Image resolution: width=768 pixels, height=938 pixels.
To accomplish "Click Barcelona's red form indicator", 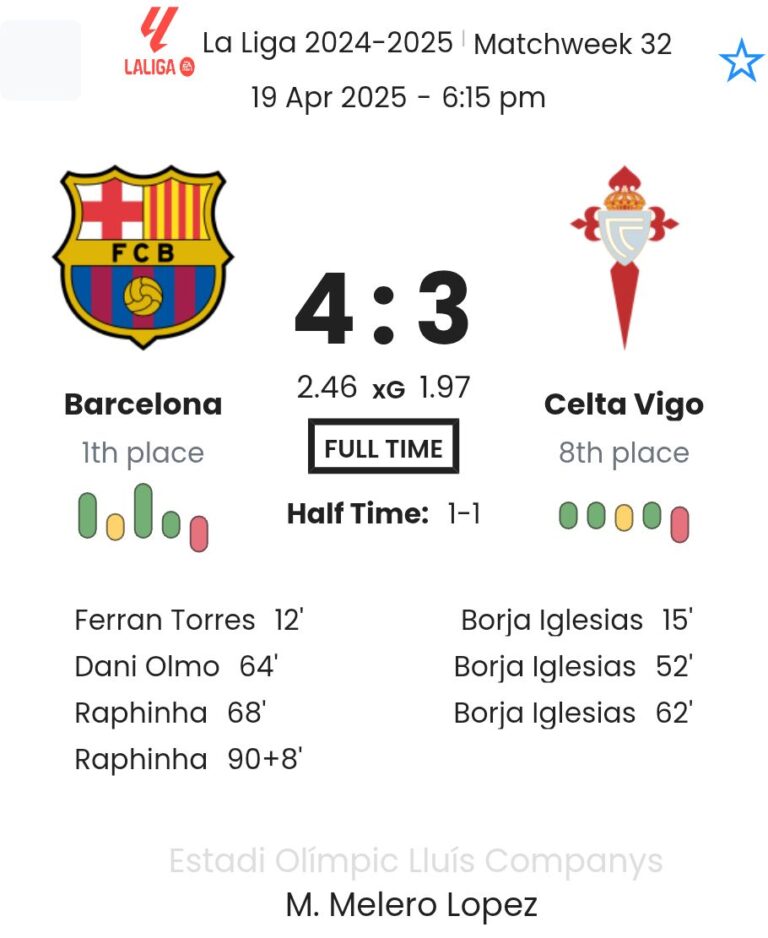I will (x=199, y=533).
